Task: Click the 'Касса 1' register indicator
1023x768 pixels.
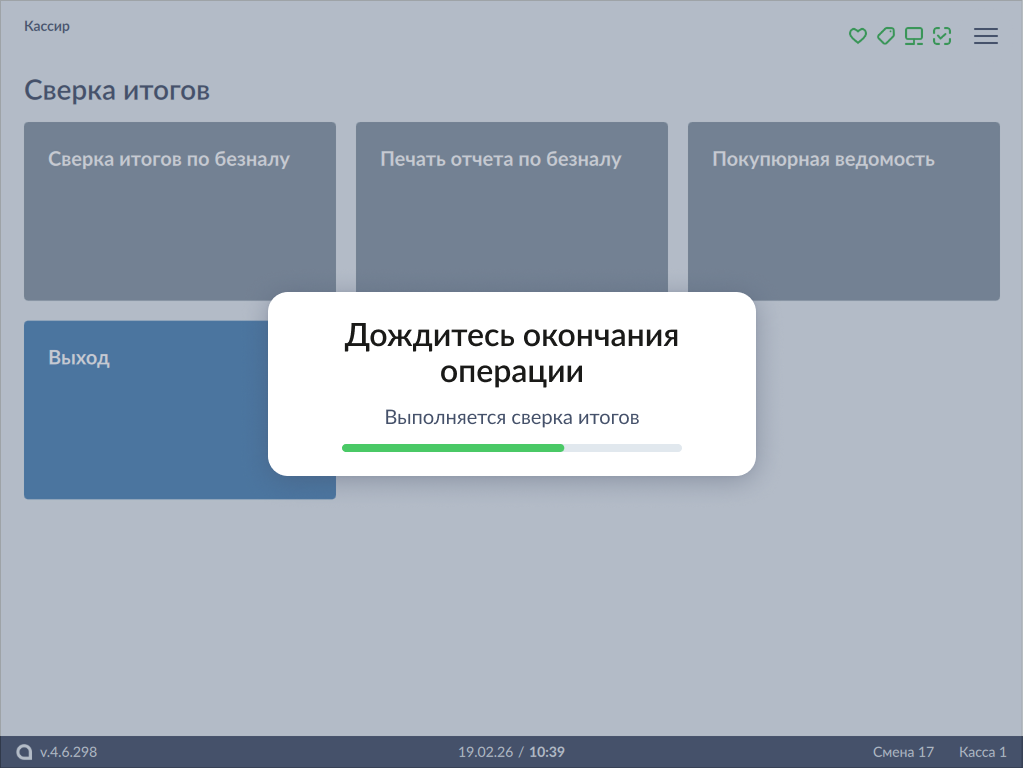Action: [982, 752]
